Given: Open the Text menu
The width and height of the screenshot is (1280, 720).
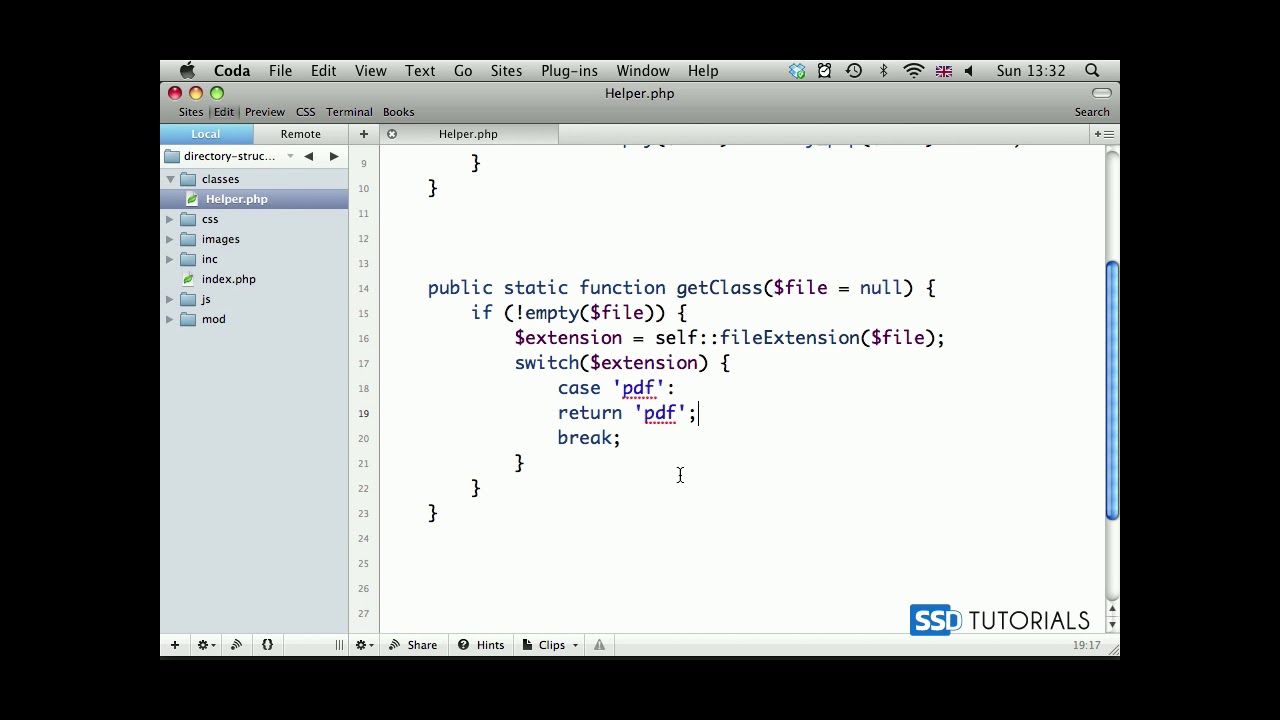Looking at the screenshot, I should [420, 71].
